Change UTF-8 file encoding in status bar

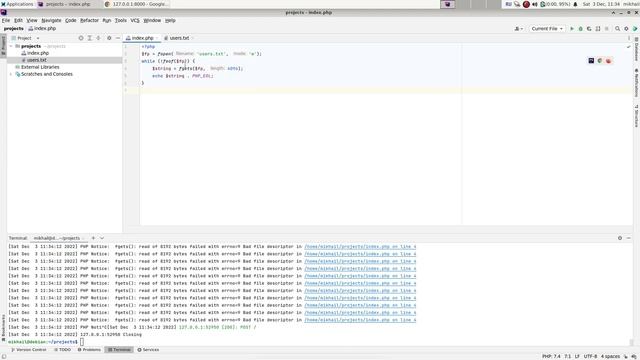(x=590, y=356)
